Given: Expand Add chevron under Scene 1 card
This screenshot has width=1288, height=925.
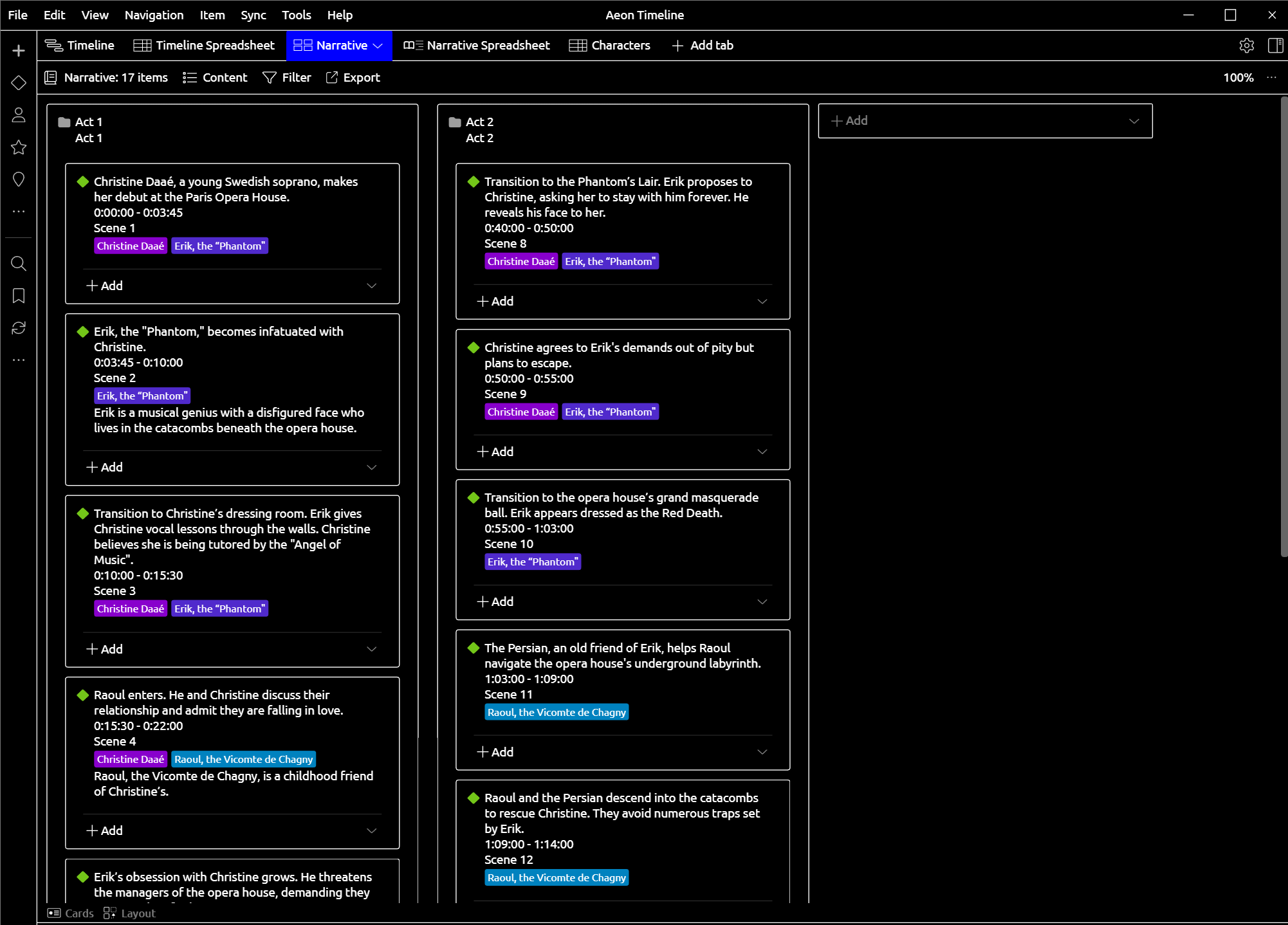Looking at the screenshot, I should tap(371, 286).
